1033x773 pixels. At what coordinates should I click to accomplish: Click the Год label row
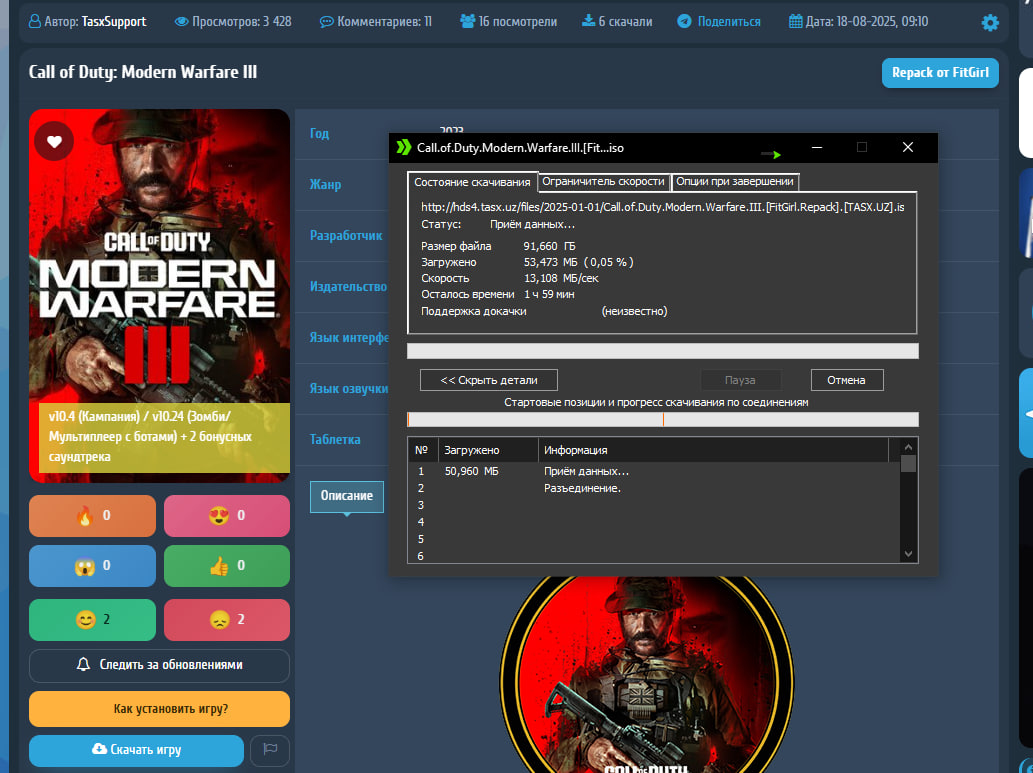pyautogui.click(x=320, y=134)
